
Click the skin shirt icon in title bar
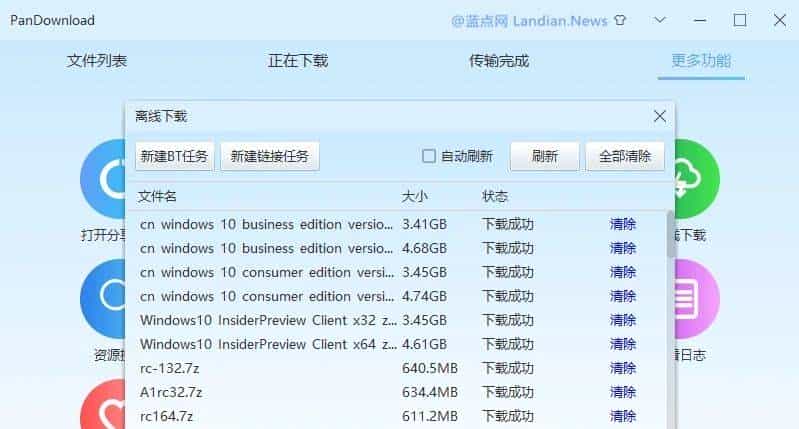point(620,21)
